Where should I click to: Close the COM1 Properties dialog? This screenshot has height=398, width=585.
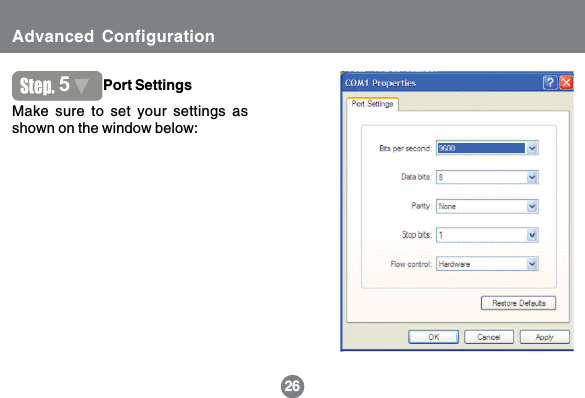click(566, 82)
